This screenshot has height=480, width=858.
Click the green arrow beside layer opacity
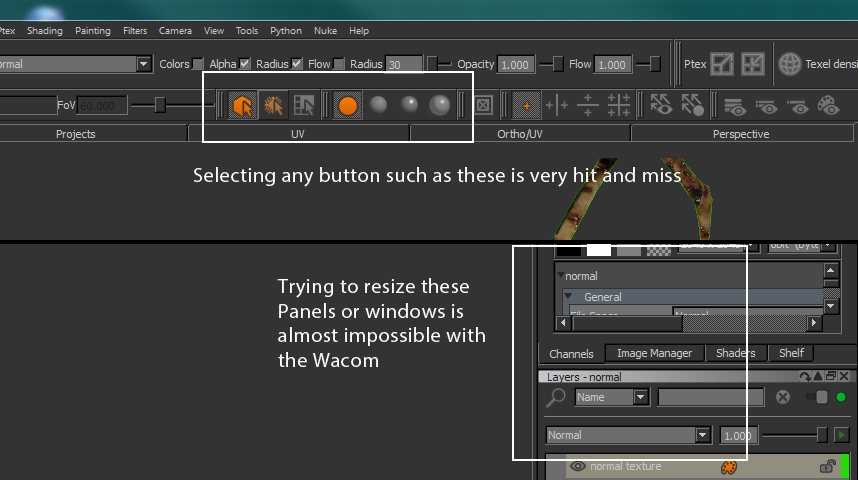[841, 435]
